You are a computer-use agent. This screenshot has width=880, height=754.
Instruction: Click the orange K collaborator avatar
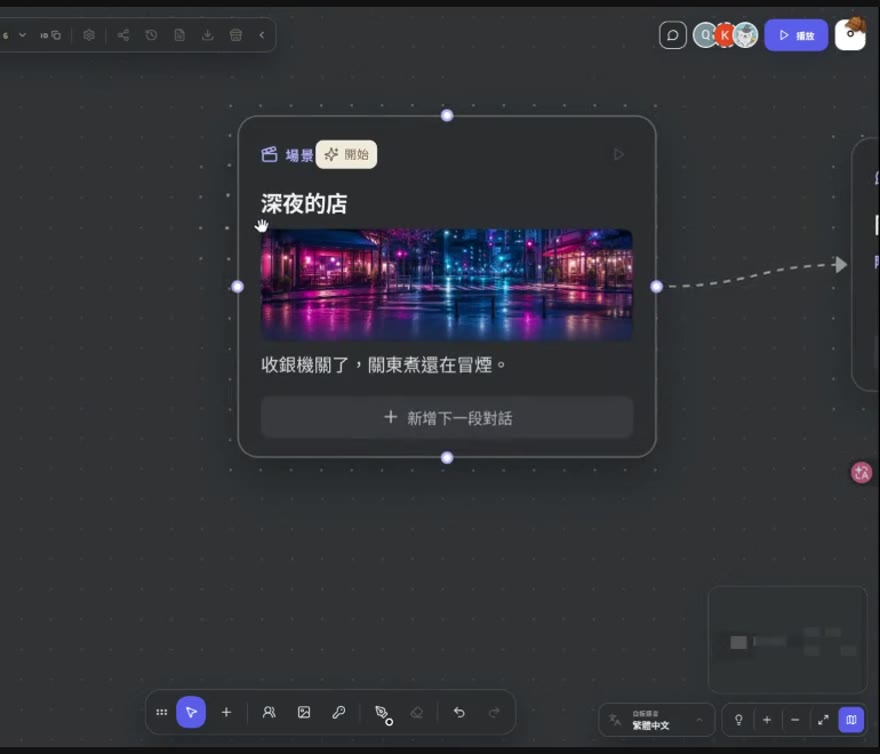pyautogui.click(x=725, y=35)
